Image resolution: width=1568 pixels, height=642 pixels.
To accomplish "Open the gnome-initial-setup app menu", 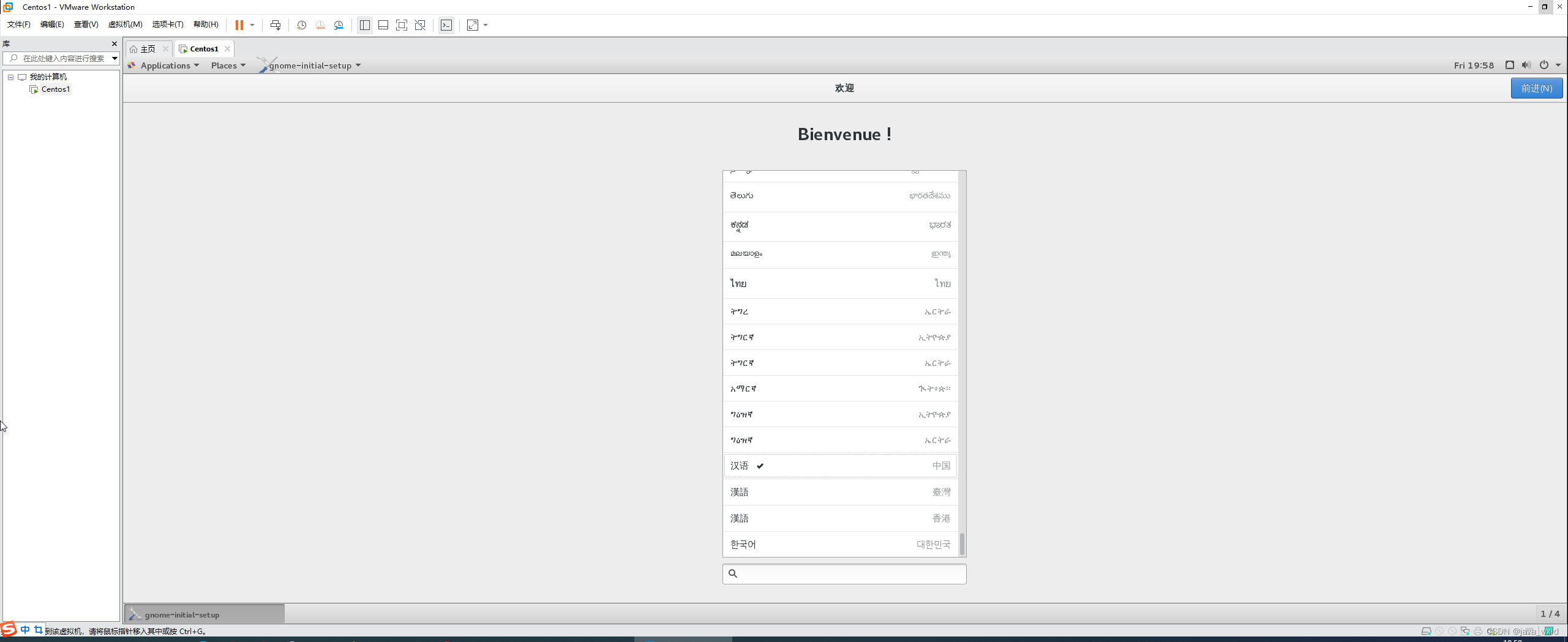I will pyautogui.click(x=310, y=65).
